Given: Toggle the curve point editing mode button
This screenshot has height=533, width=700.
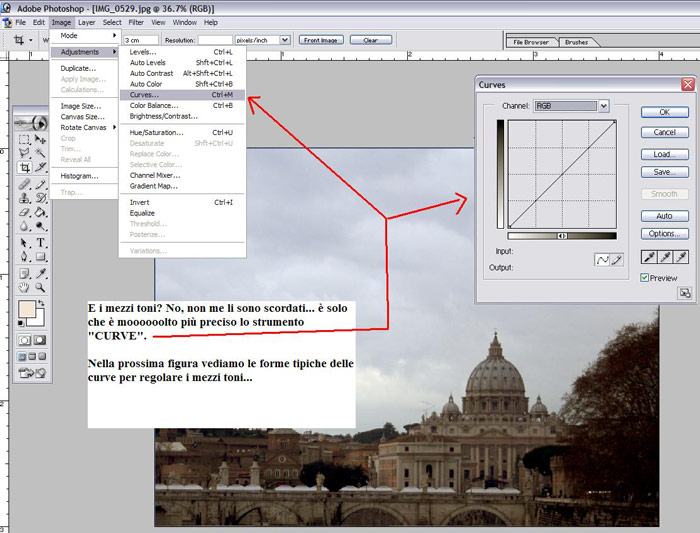Looking at the screenshot, I should 602,259.
